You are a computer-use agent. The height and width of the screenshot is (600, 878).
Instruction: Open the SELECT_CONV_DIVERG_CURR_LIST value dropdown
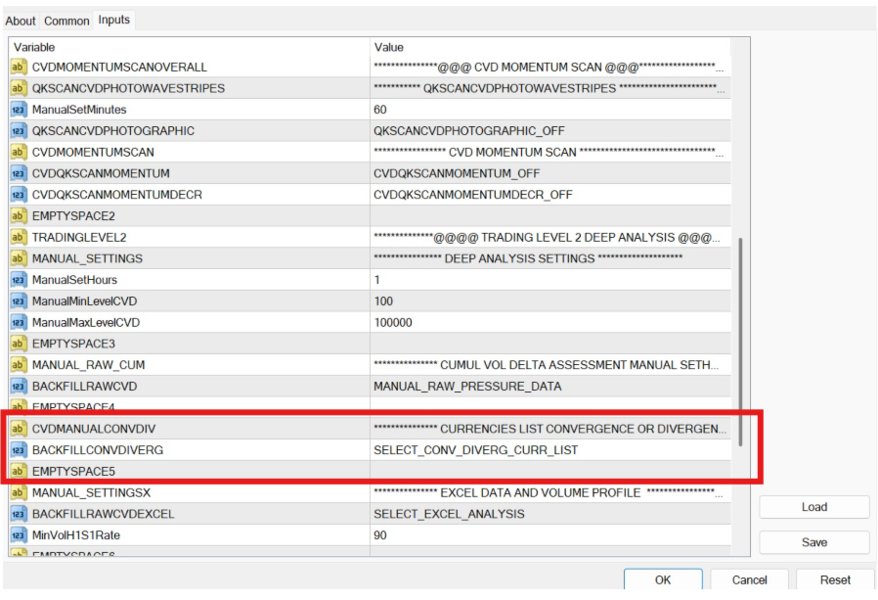point(550,450)
